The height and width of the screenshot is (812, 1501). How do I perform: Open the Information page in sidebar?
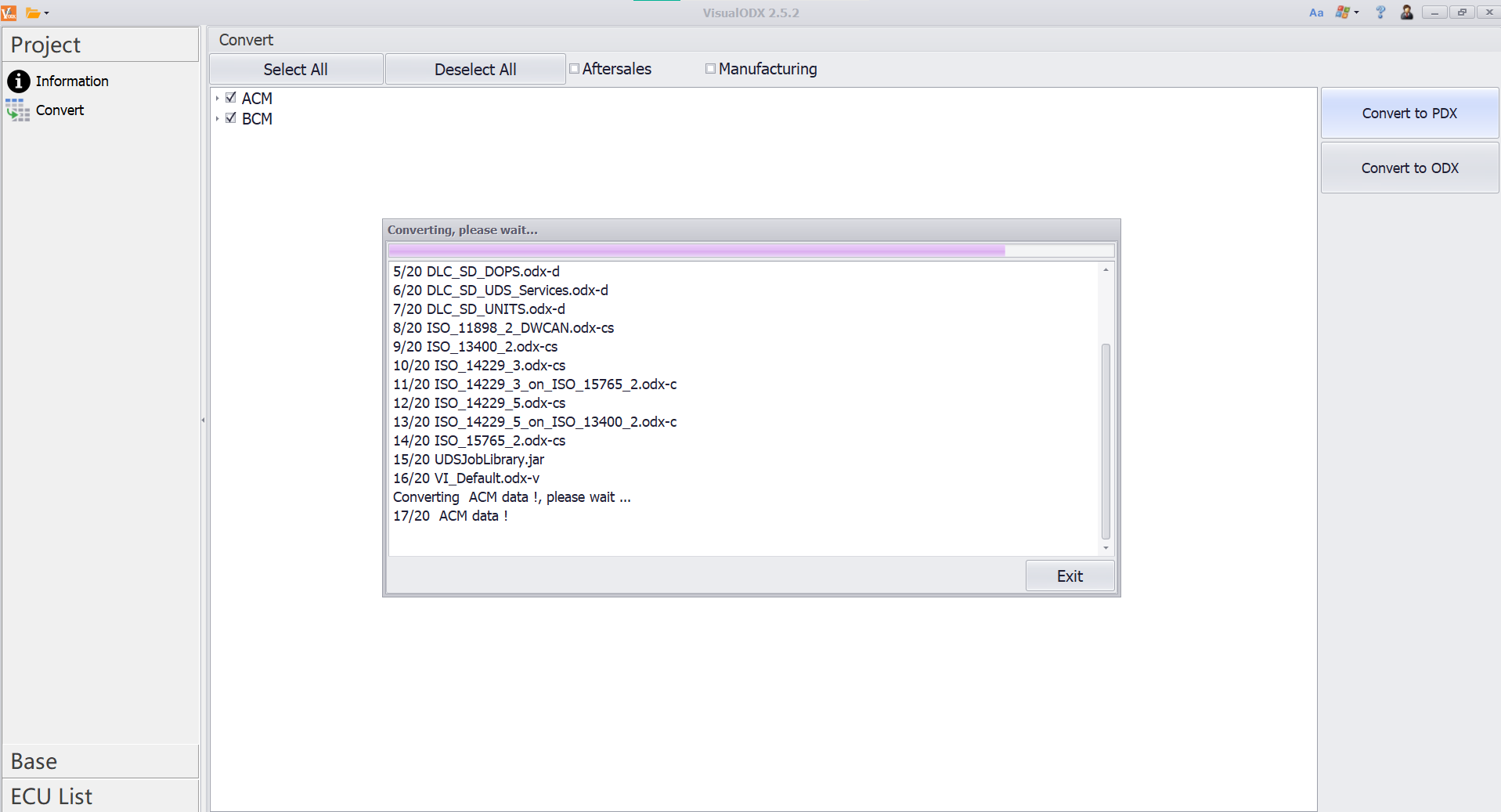(x=72, y=81)
